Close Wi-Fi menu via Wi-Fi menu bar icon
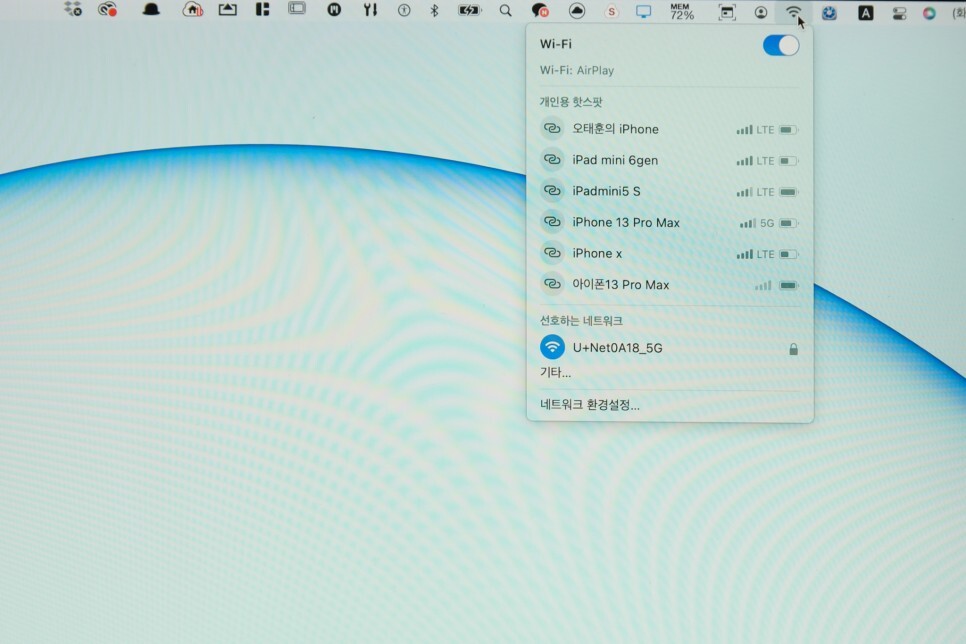 tap(794, 12)
